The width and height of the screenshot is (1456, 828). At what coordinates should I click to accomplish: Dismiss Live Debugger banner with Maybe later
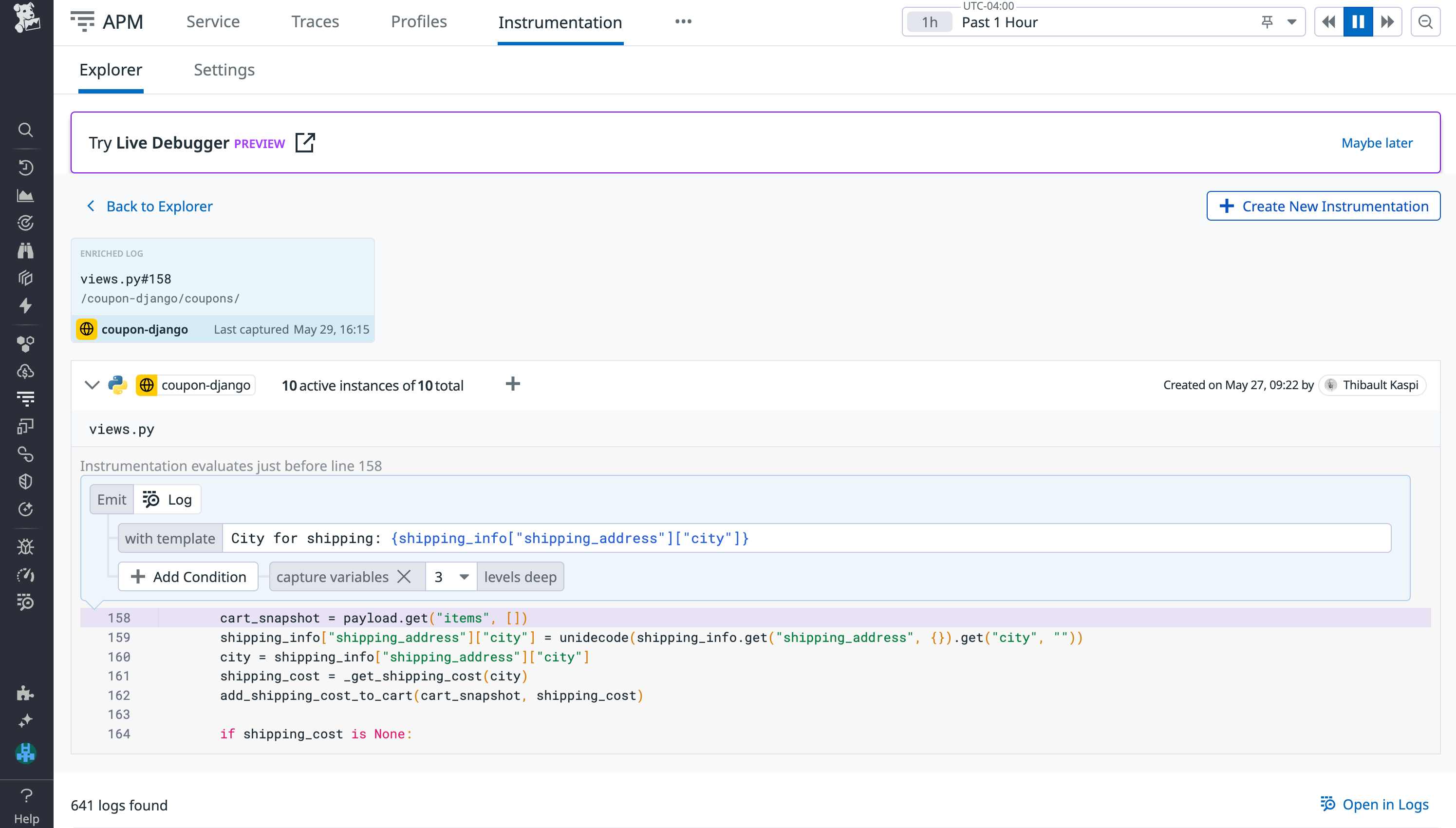[1377, 143]
